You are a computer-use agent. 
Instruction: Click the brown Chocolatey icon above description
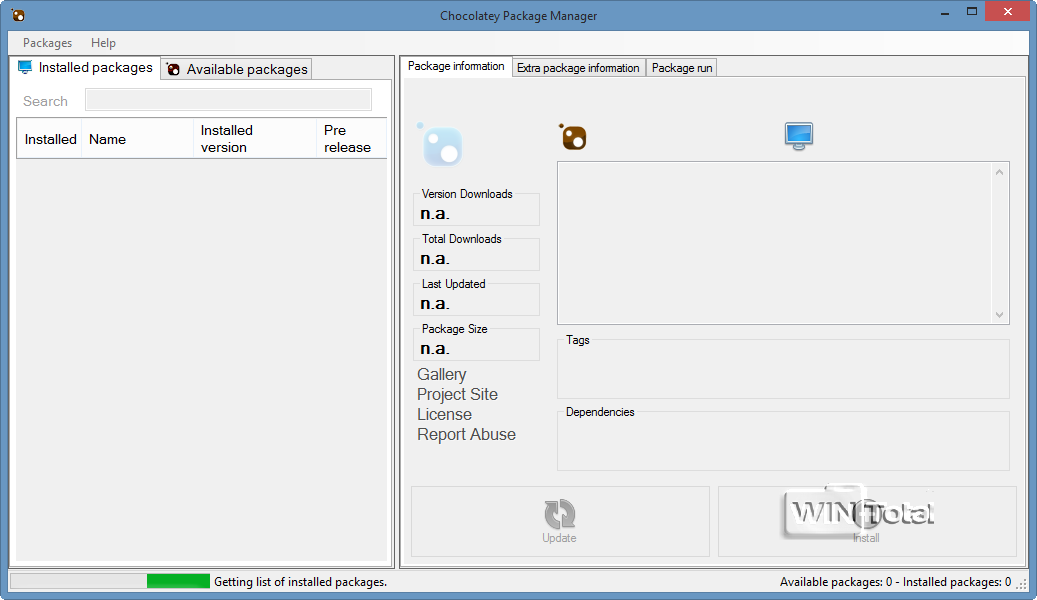coord(573,137)
